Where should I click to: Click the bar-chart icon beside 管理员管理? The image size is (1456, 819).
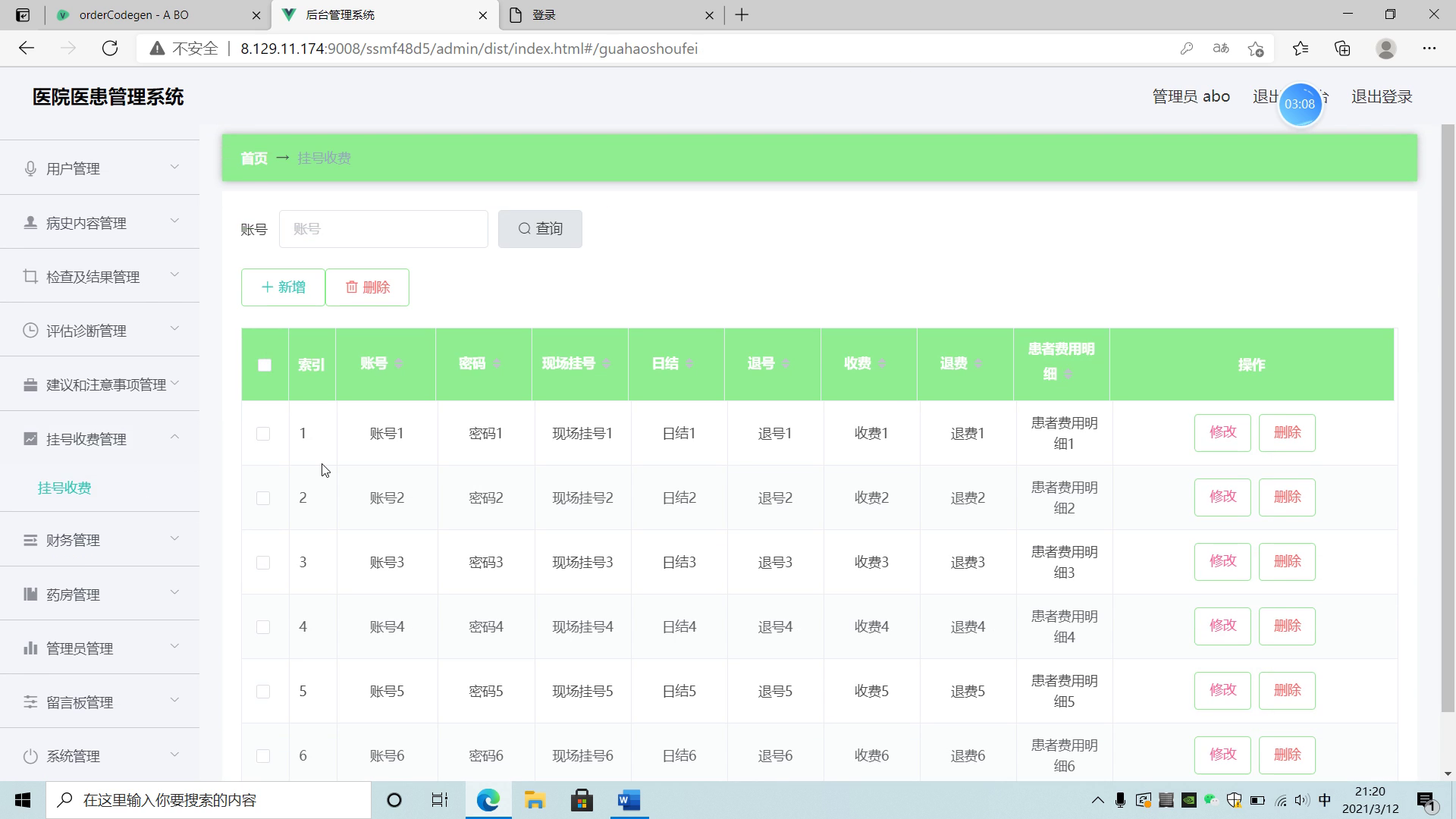coord(30,648)
